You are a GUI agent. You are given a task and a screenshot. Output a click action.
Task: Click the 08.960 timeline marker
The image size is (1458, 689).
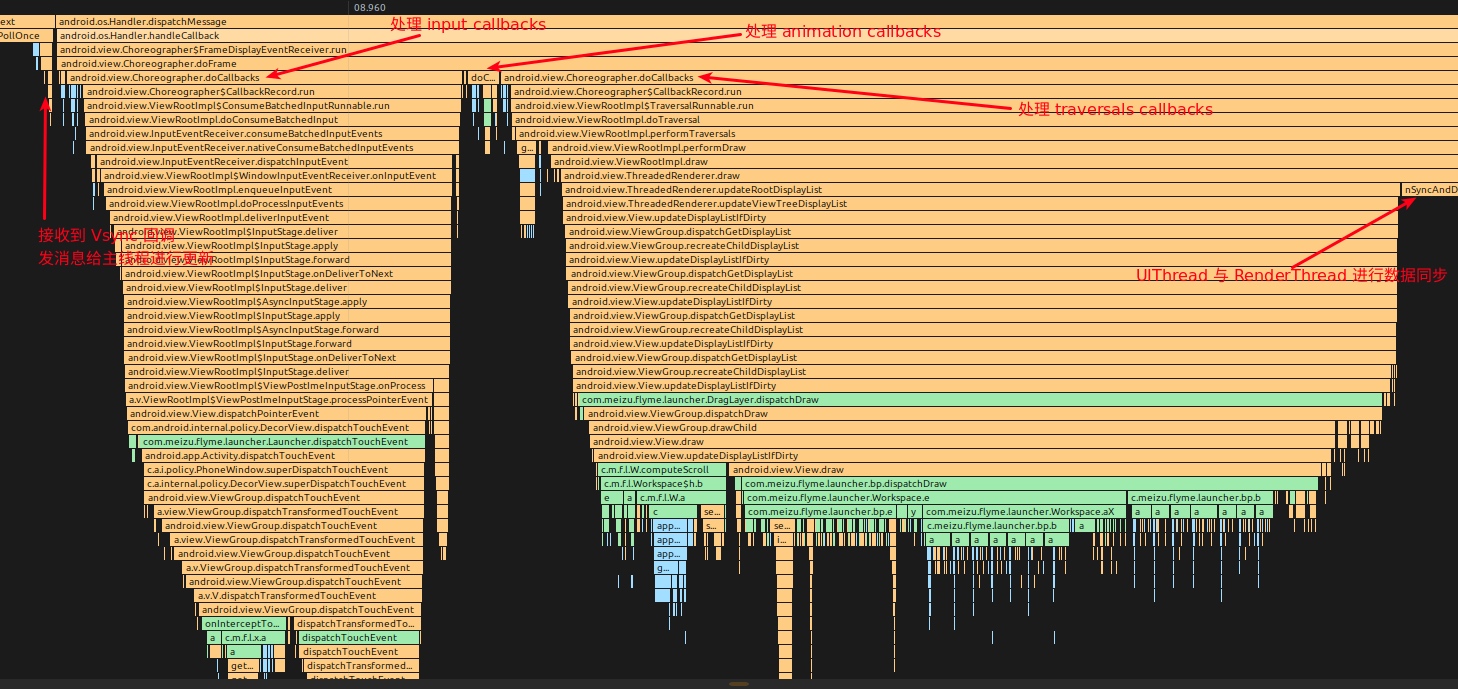369,7
